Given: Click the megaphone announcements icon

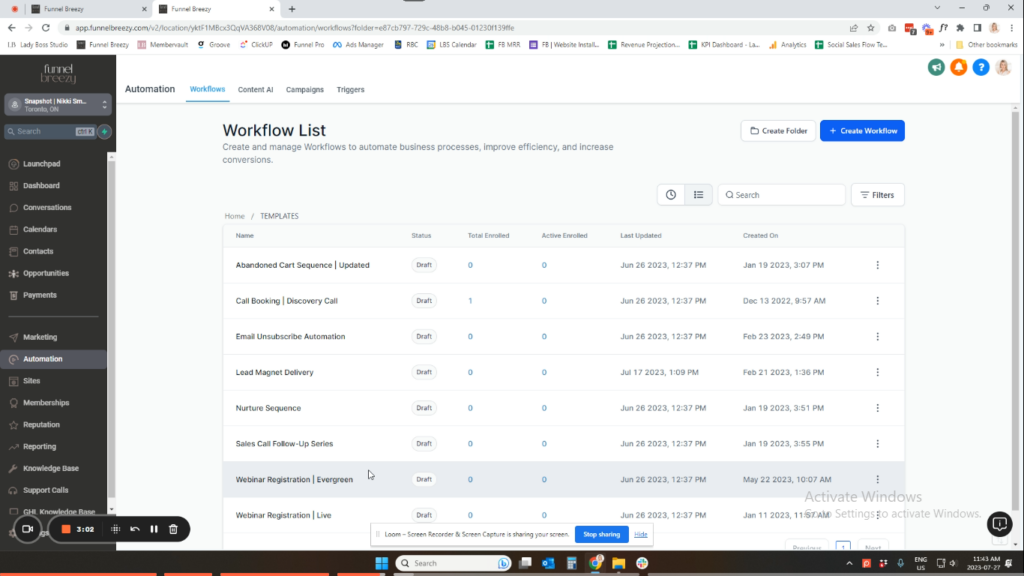Looking at the screenshot, I should pyautogui.click(x=936, y=67).
